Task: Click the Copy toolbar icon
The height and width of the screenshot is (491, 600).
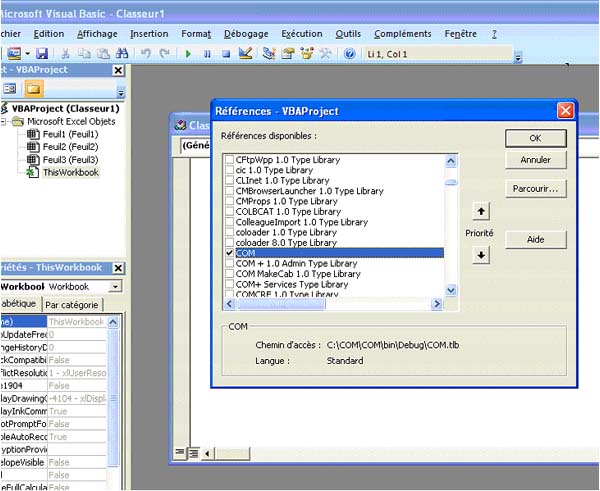Action: click(84, 54)
